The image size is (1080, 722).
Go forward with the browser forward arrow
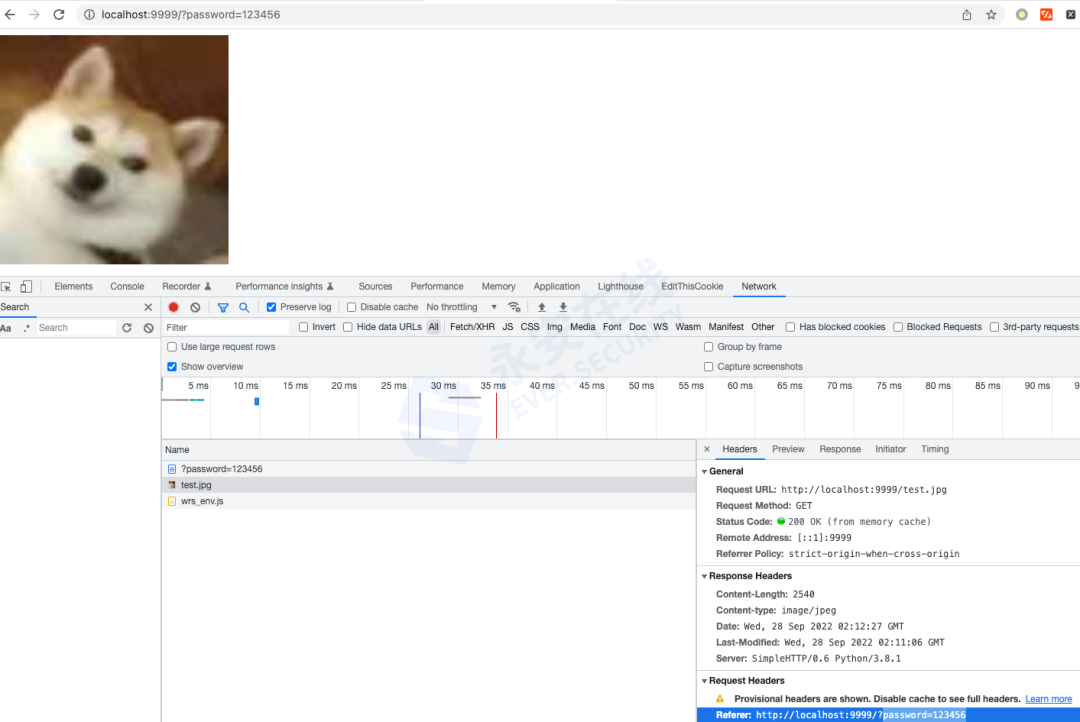[34, 14]
